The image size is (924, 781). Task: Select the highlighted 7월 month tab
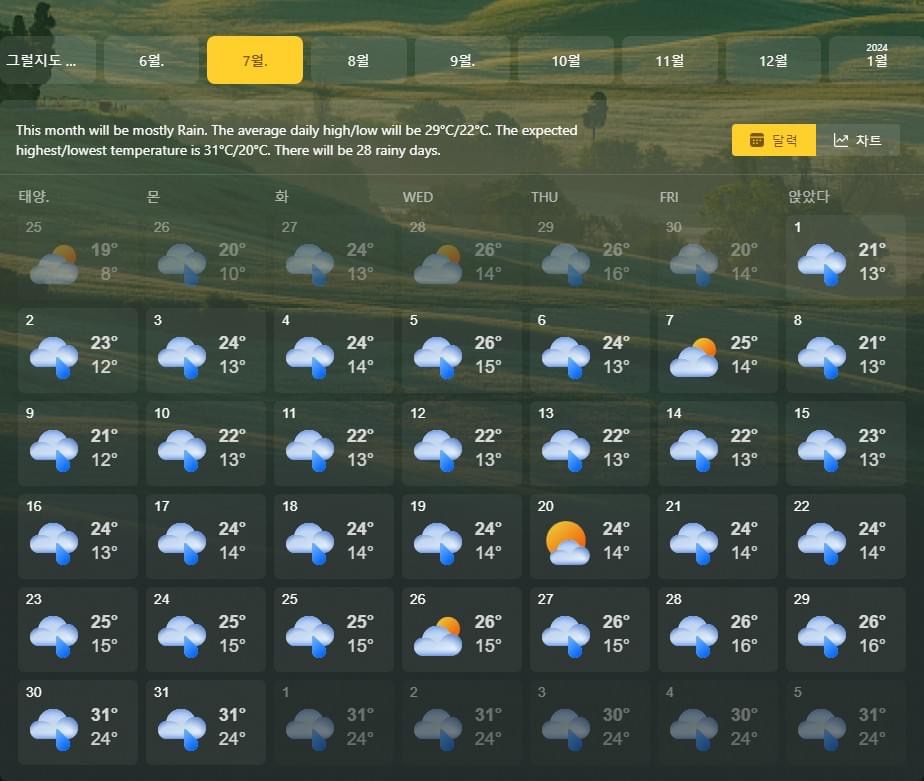click(x=255, y=60)
